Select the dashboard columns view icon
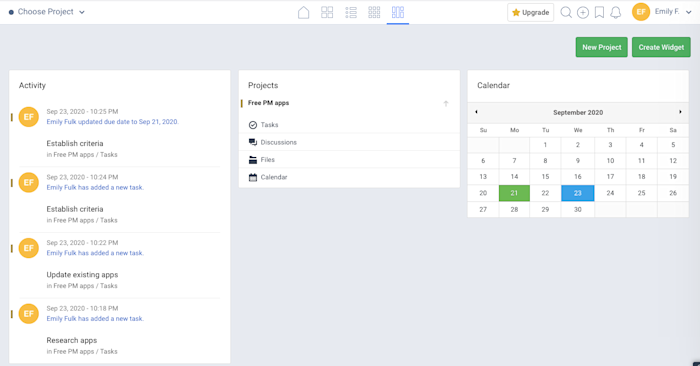The height and width of the screenshot is (366, 700). coord(398,12)
